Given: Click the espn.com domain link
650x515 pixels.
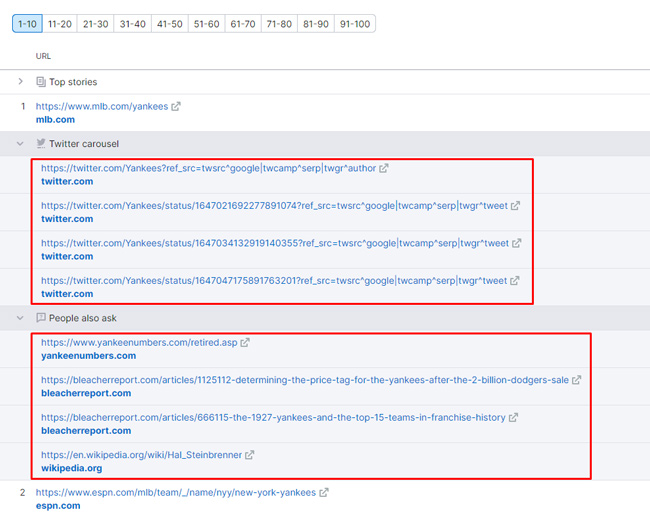Looking at the screenshot, I should tap(58, 506).
